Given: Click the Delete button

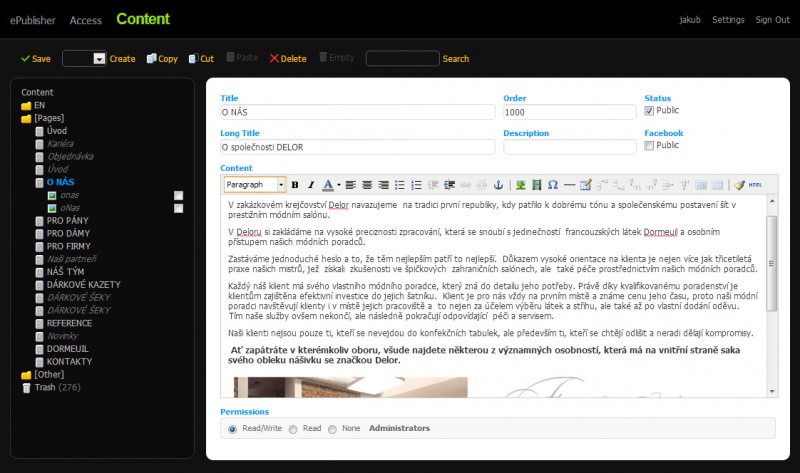Looking at the screenshot, I should [288, 59].
